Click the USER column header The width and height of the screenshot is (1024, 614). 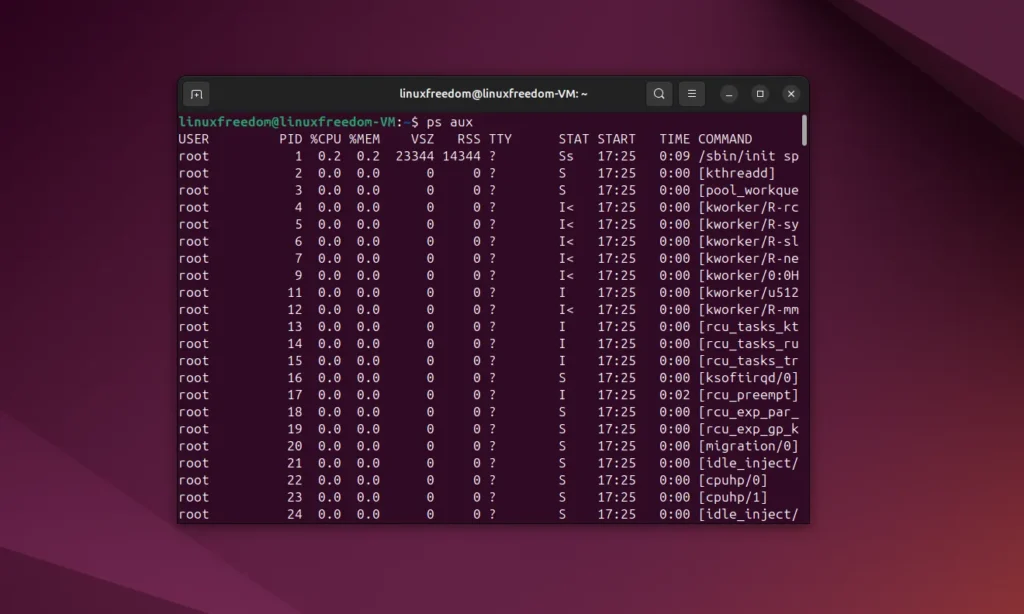(x=193, y=139)
